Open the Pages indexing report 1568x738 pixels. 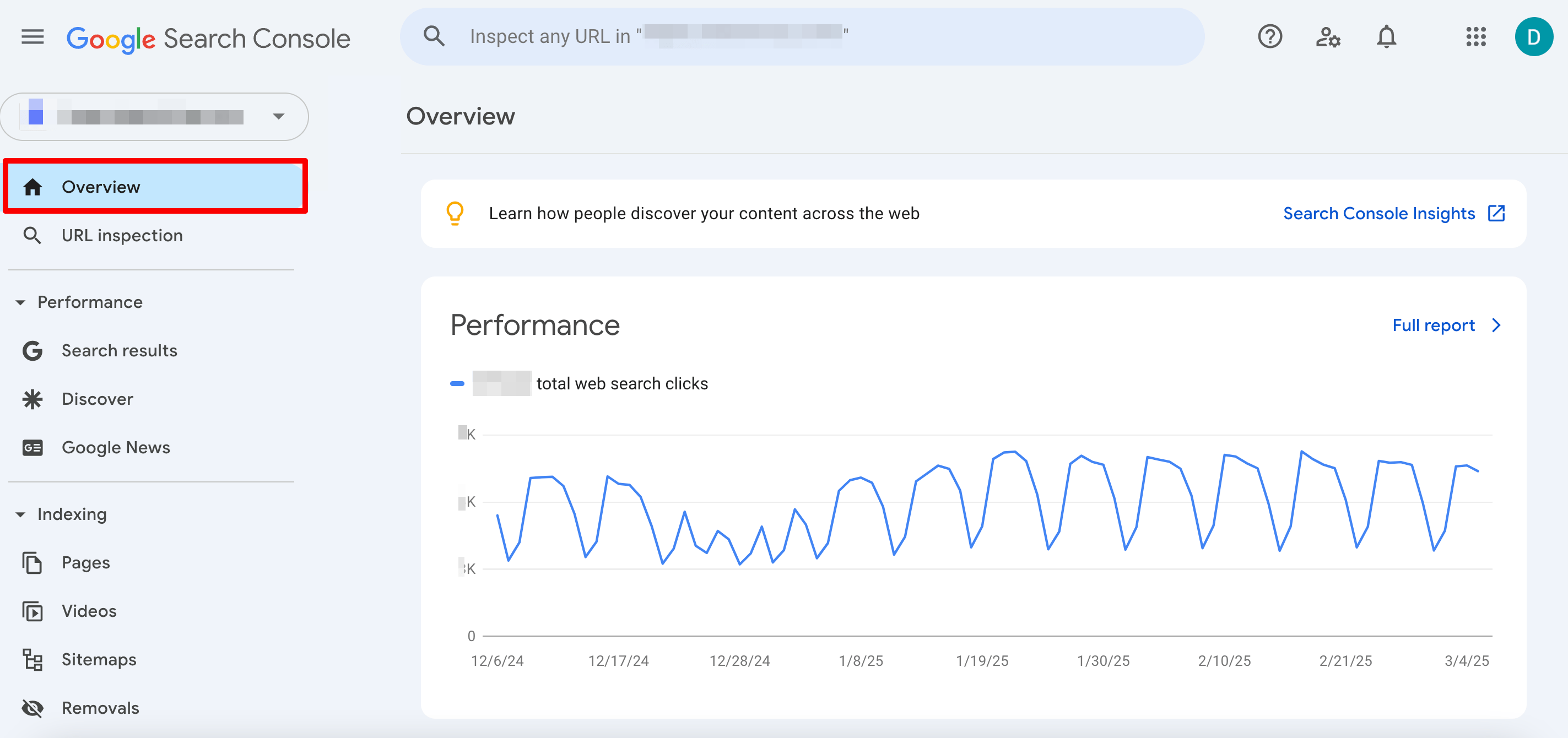click(85, 562)
